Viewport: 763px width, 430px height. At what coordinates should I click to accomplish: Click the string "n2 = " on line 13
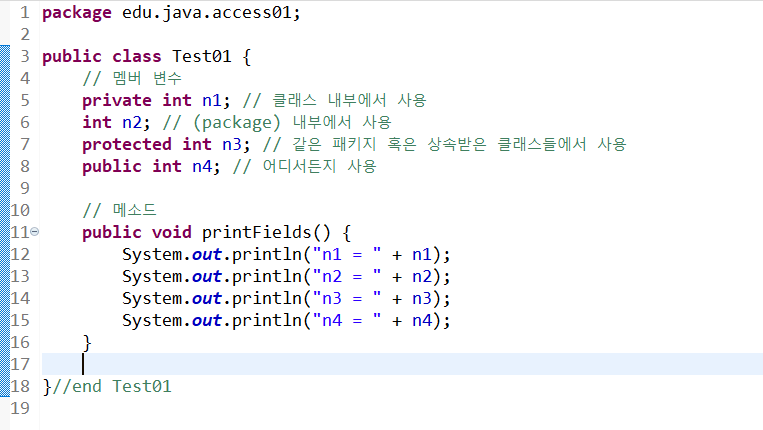click(x=346, y=276)
